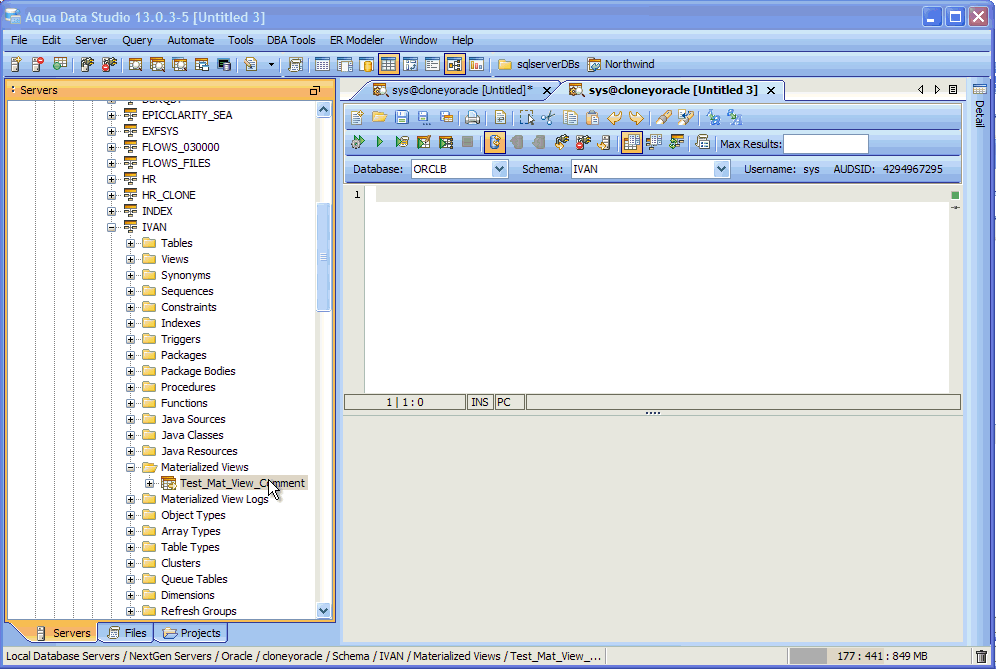Click the Servers tree scroll-up arrow

323,109
